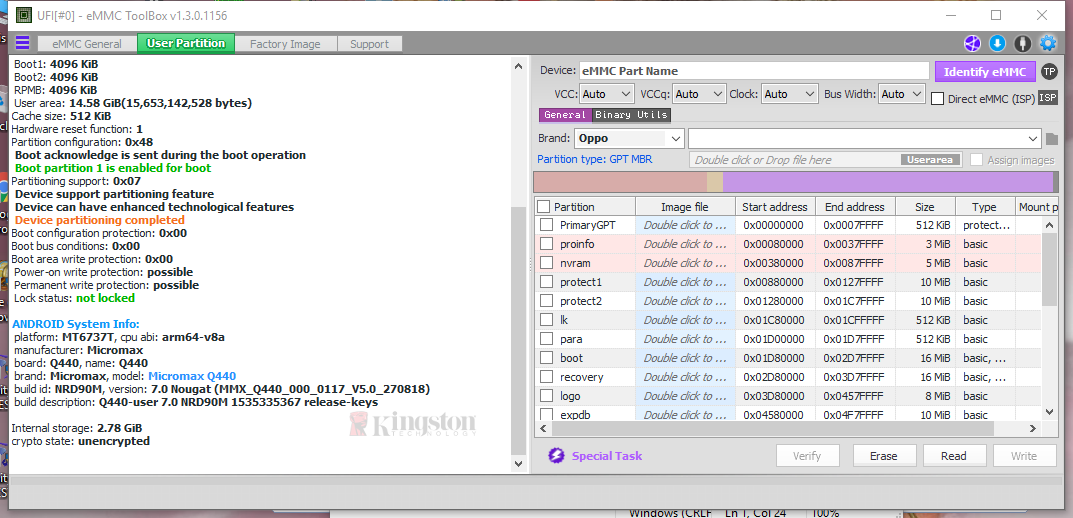Screen dimensions: 1073x518
Task: Check the proinfo partition checkbox
Action: [546, 244]
